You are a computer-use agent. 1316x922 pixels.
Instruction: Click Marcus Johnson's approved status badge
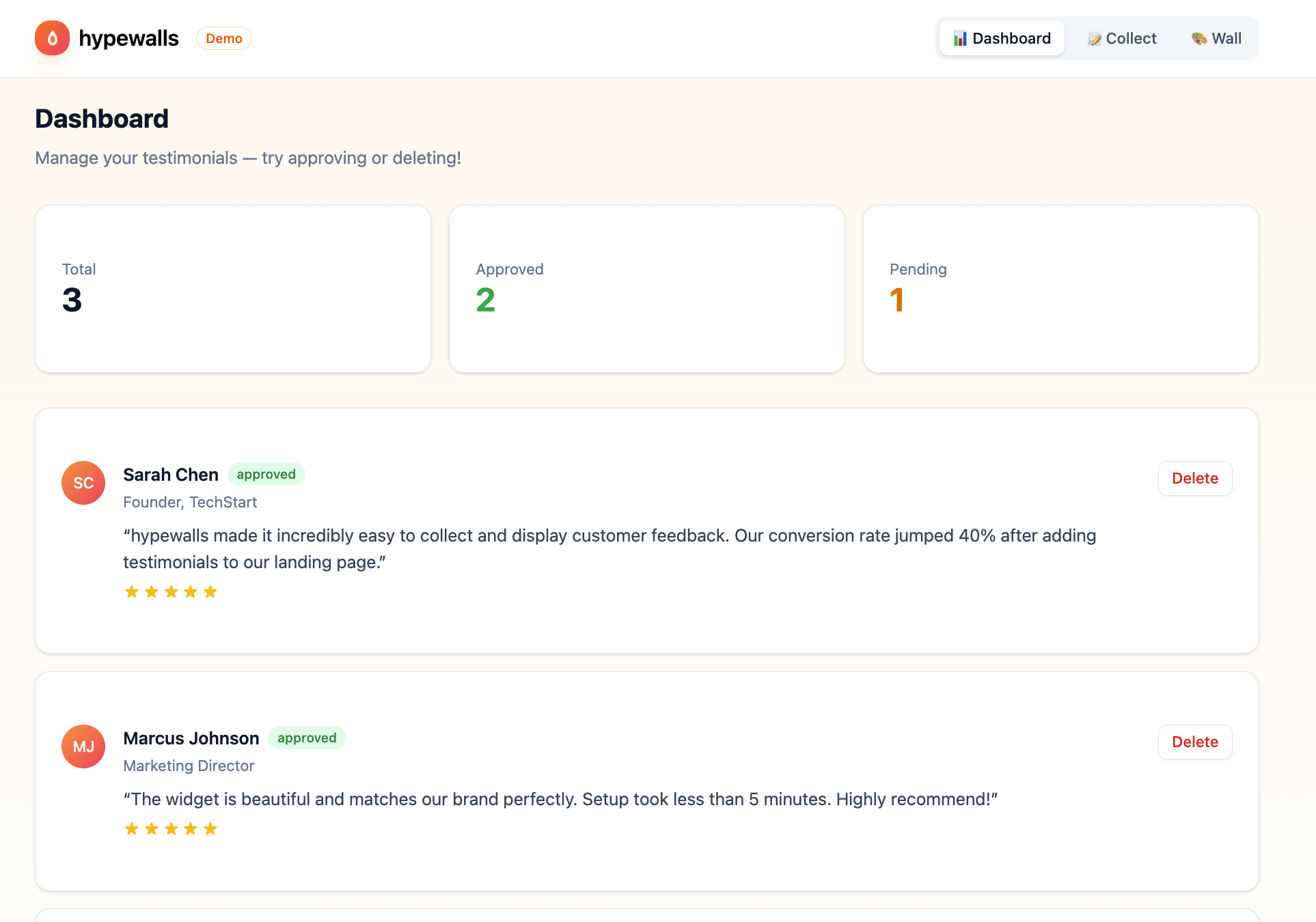point(307,738)
